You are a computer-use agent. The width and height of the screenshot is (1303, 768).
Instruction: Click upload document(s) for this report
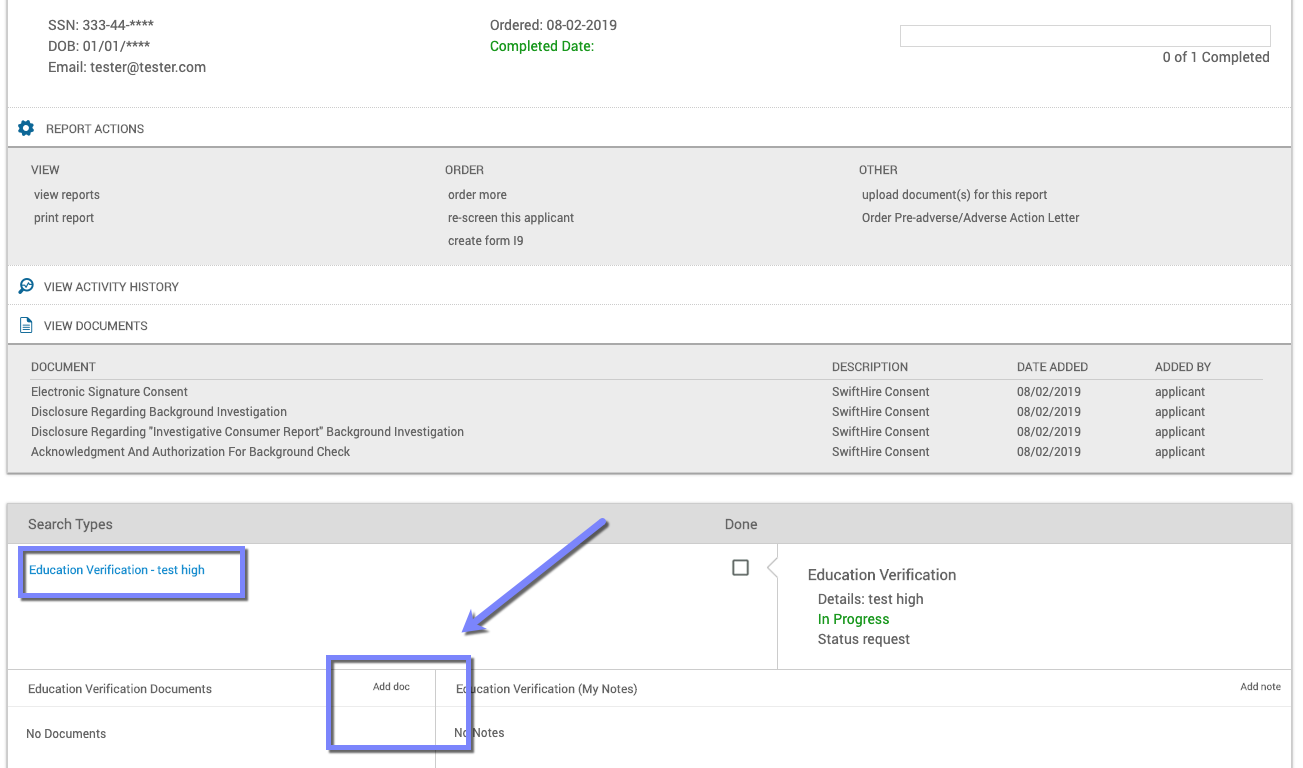955,195
